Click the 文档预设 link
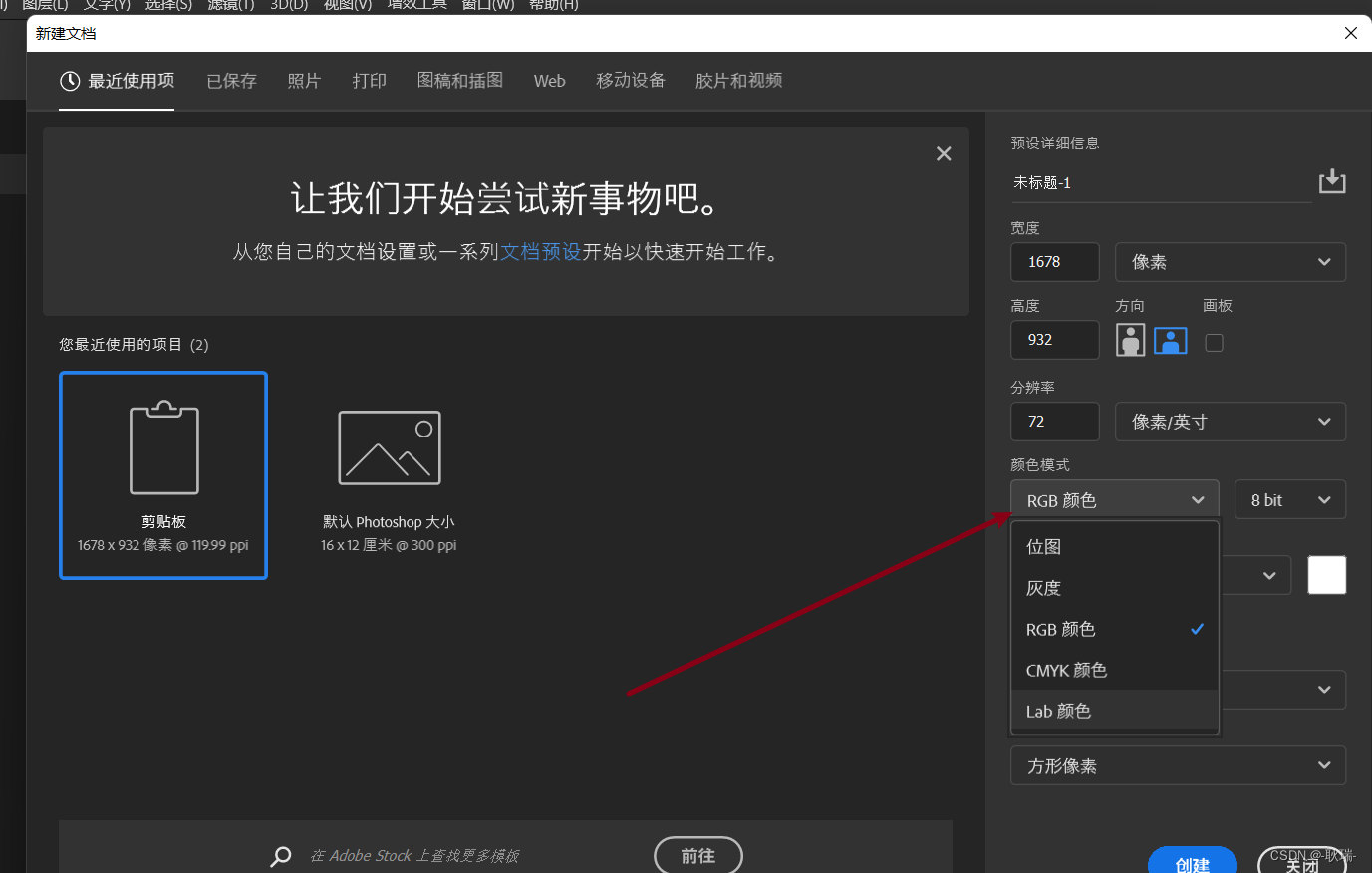Viewport: 1372px width, 873px height. coord(541,251)
